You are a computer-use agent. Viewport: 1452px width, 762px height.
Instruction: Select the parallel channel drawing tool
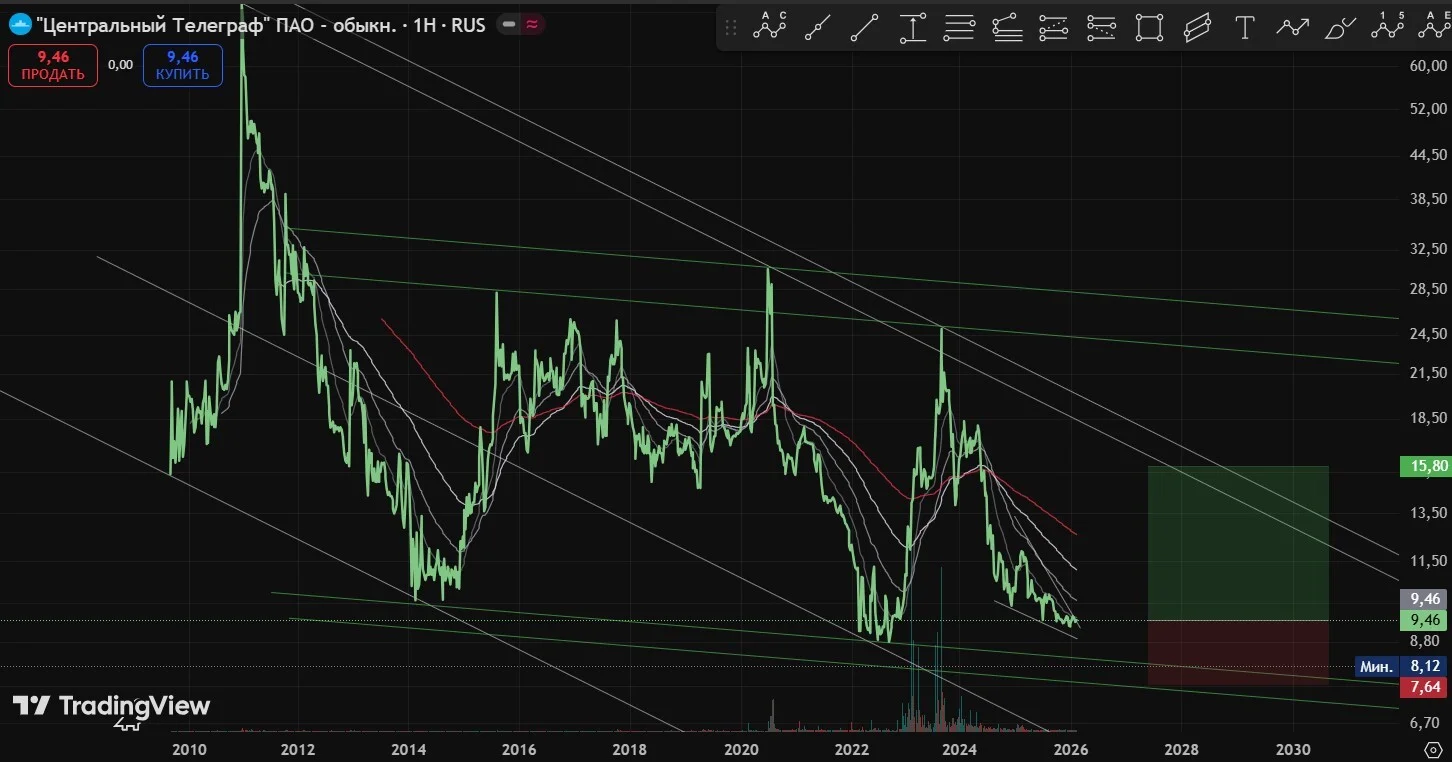point(1197,27)
